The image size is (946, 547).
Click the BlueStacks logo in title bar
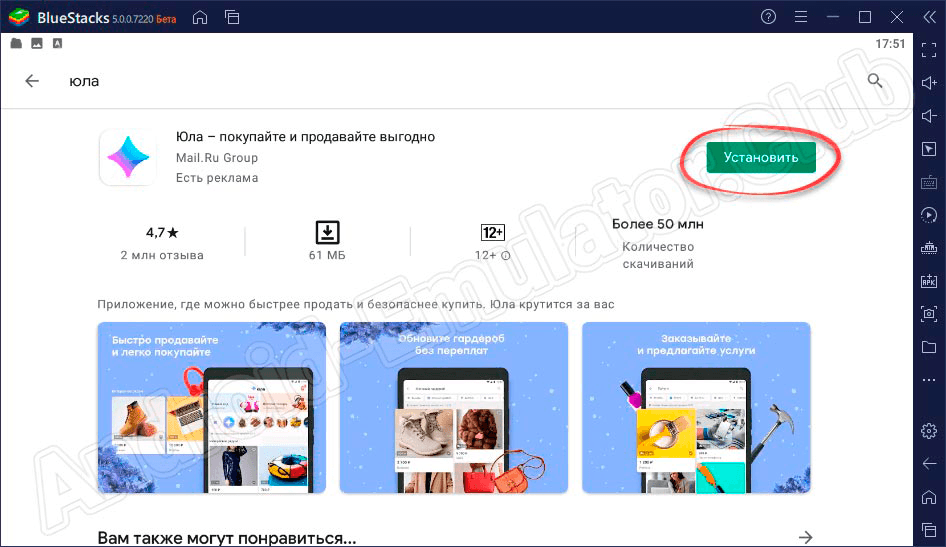(19, 17)
